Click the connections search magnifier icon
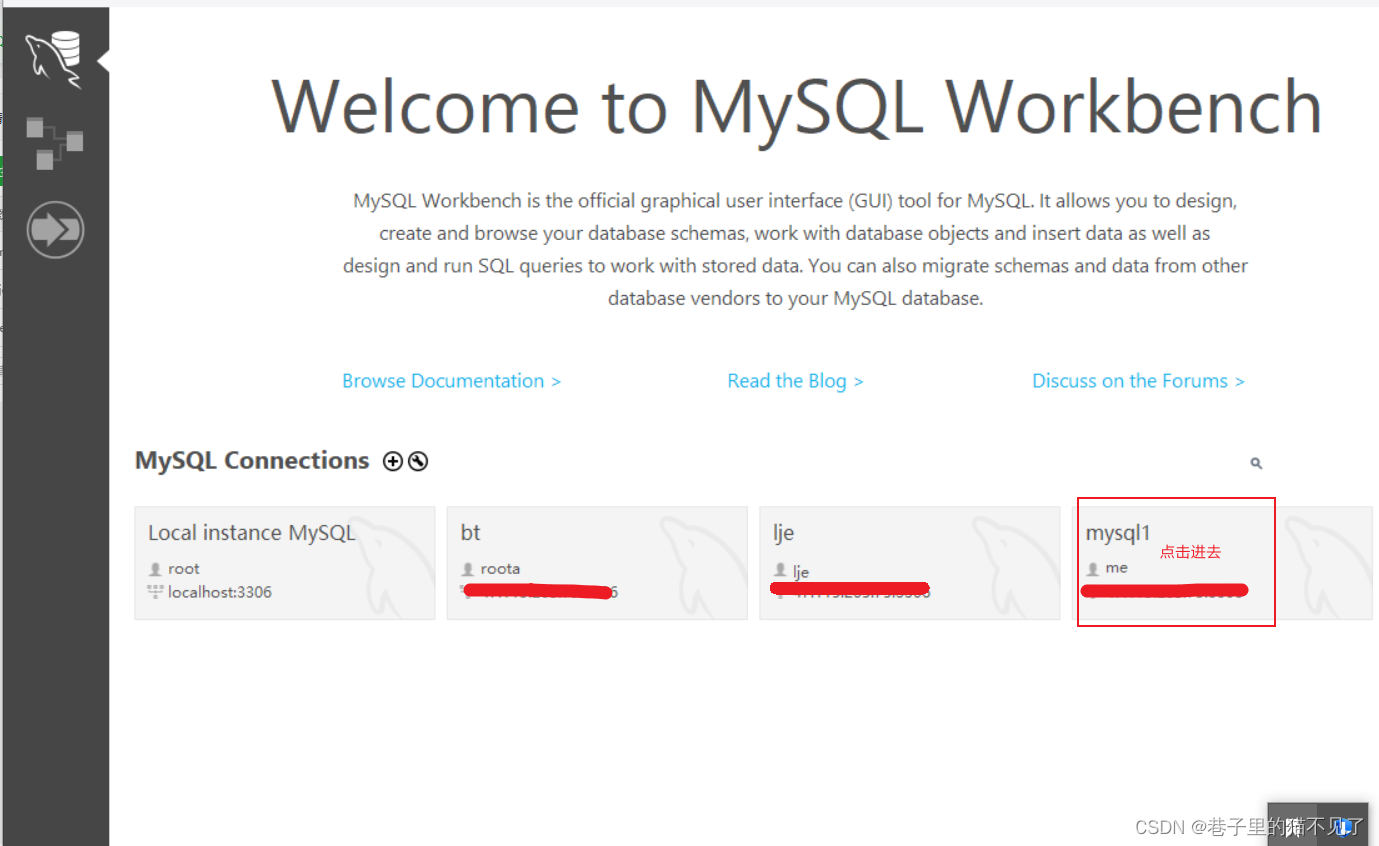The width and height of the screenshot is (1379, 846). [1256, 463]
